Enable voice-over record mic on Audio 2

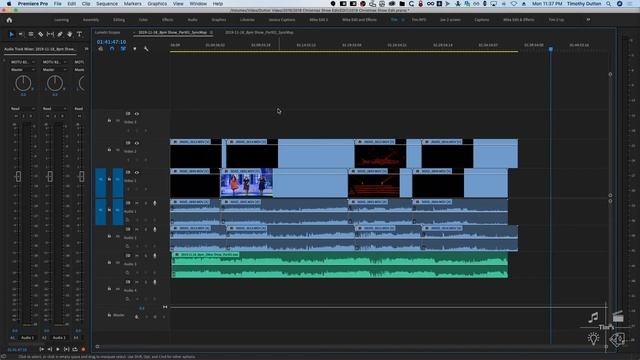pos(155,229)
